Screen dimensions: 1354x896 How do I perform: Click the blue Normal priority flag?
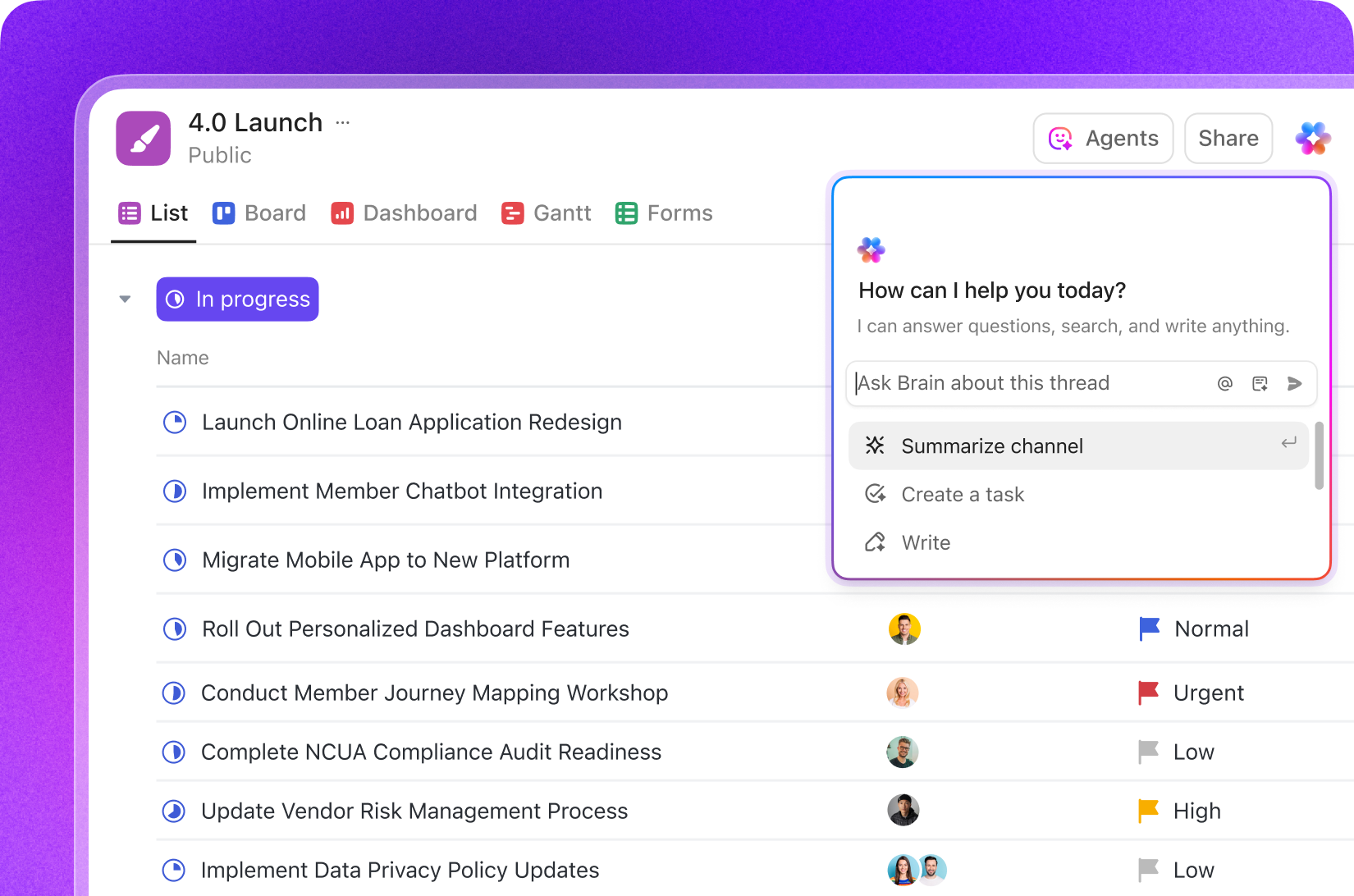click(1149, 629)
